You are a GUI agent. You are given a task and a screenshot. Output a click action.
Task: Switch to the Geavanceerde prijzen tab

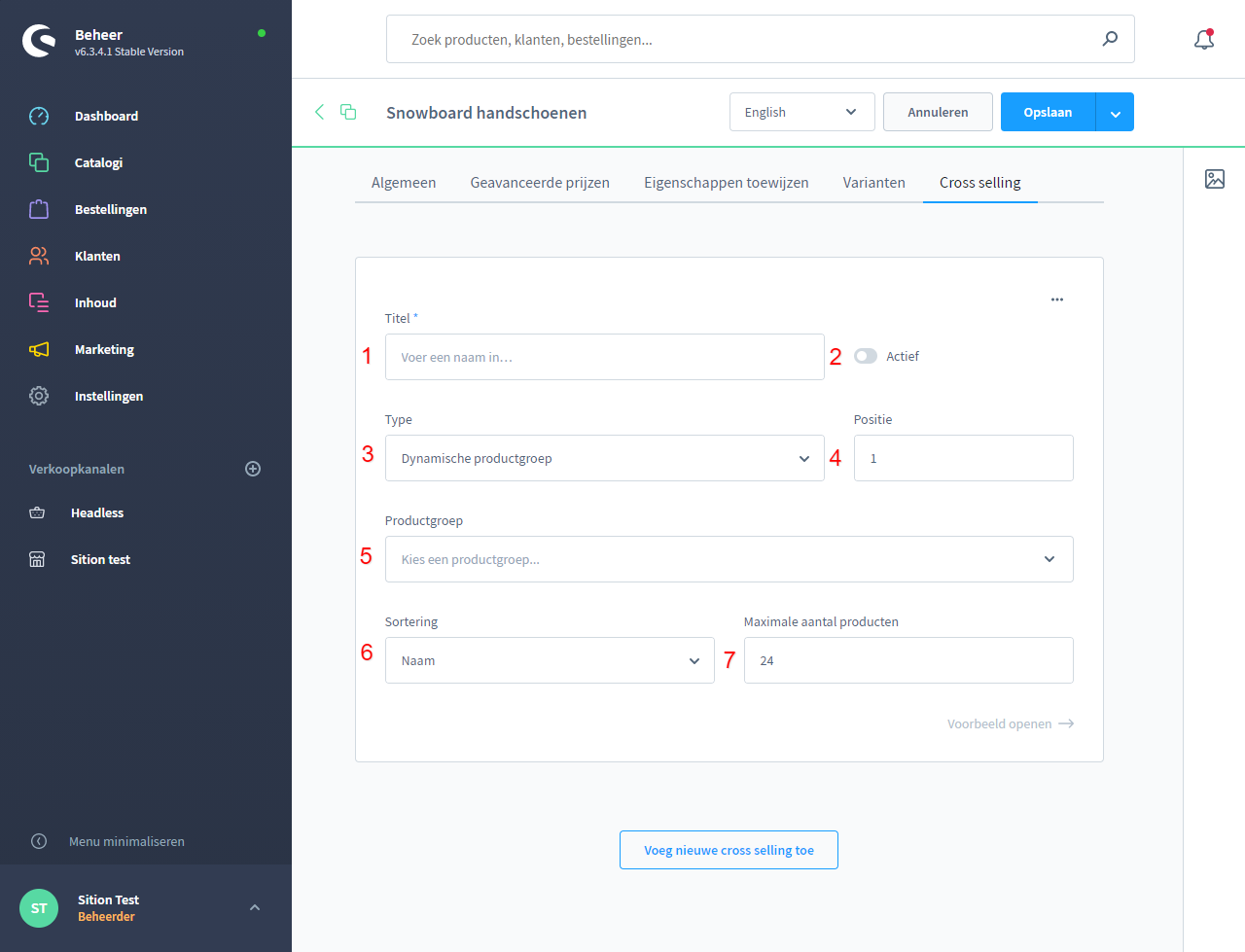[540, 183]
